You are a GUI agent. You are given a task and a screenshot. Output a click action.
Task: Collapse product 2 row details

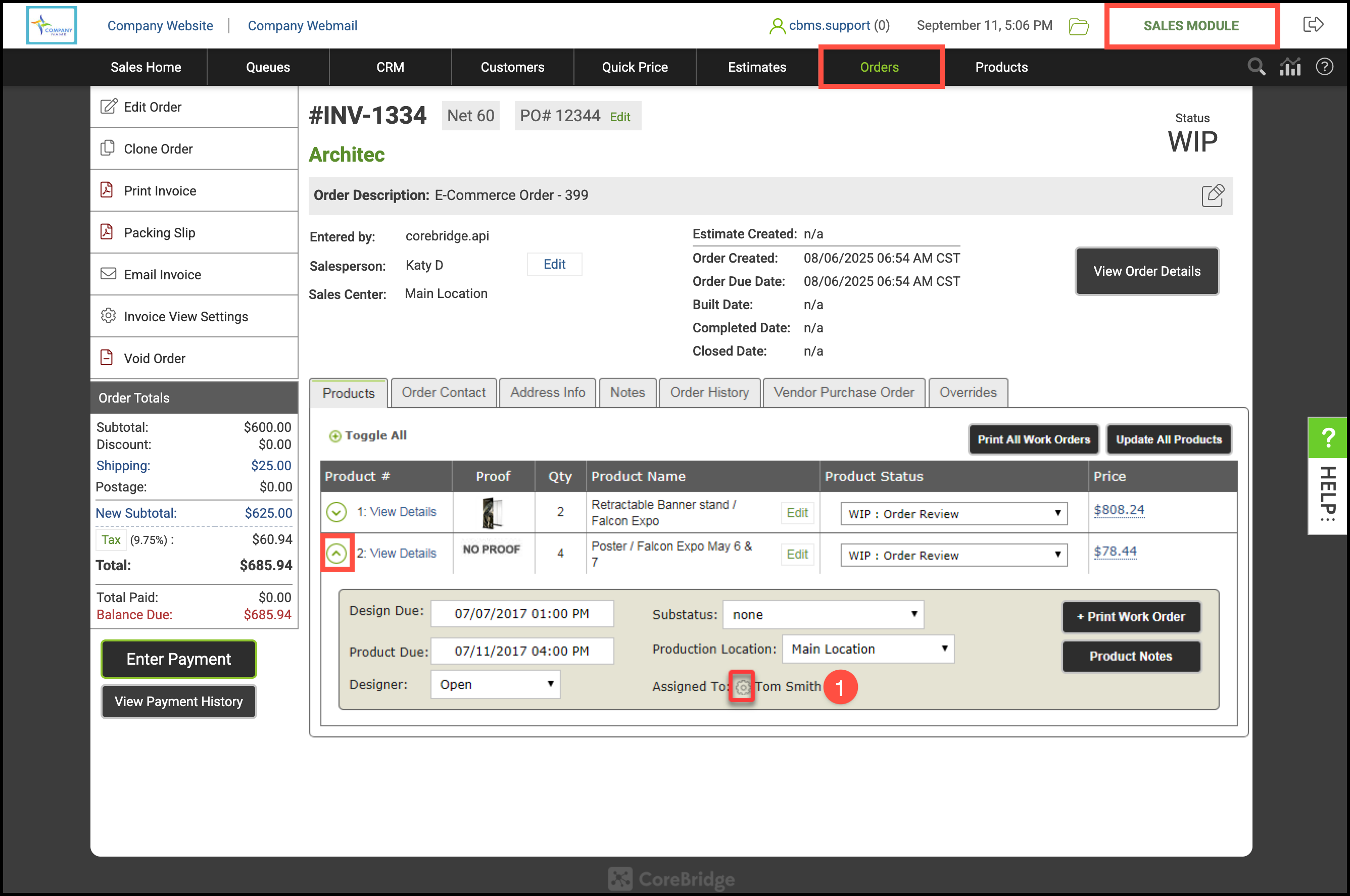[336, 553]
